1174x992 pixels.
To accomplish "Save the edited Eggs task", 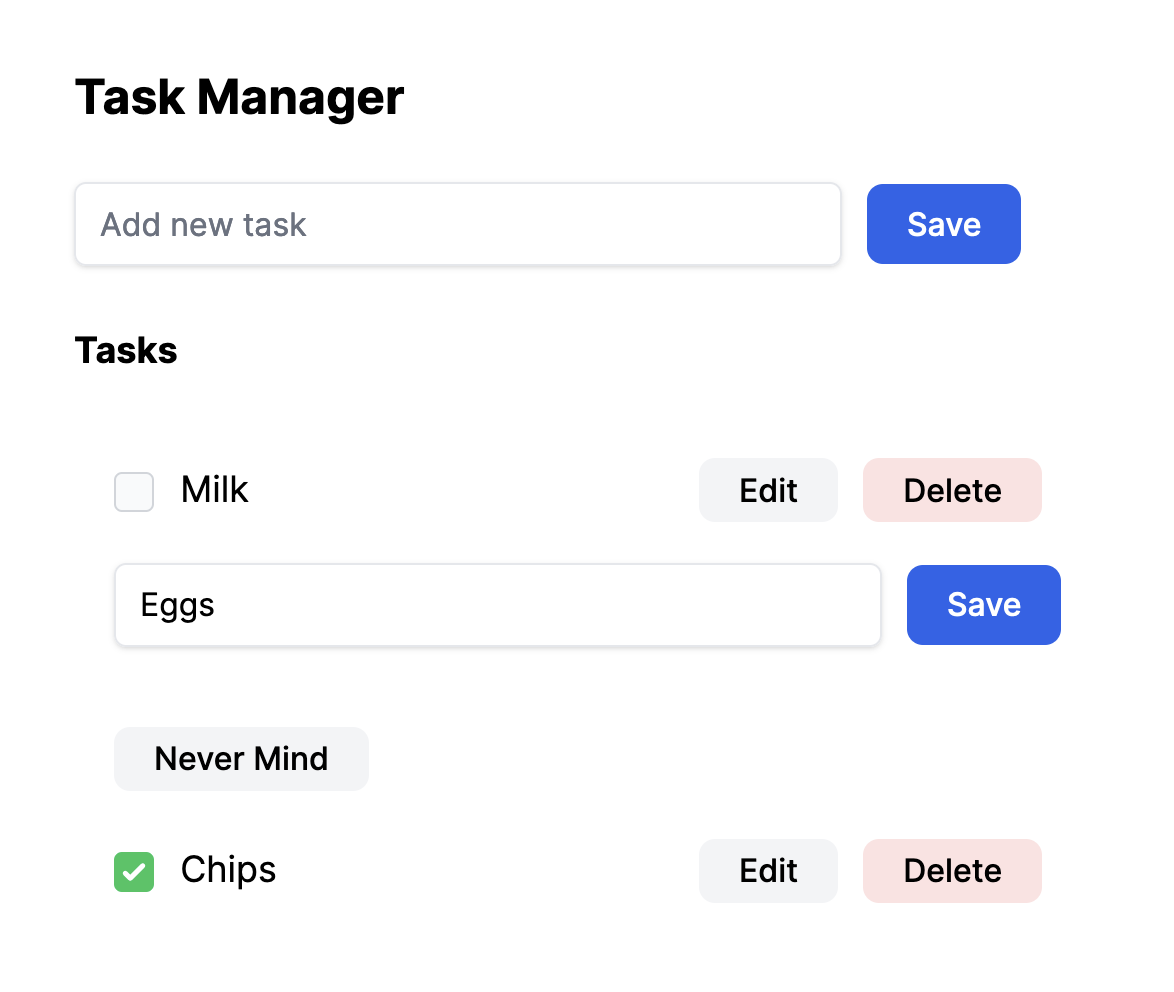I will [x=983, y=604].
